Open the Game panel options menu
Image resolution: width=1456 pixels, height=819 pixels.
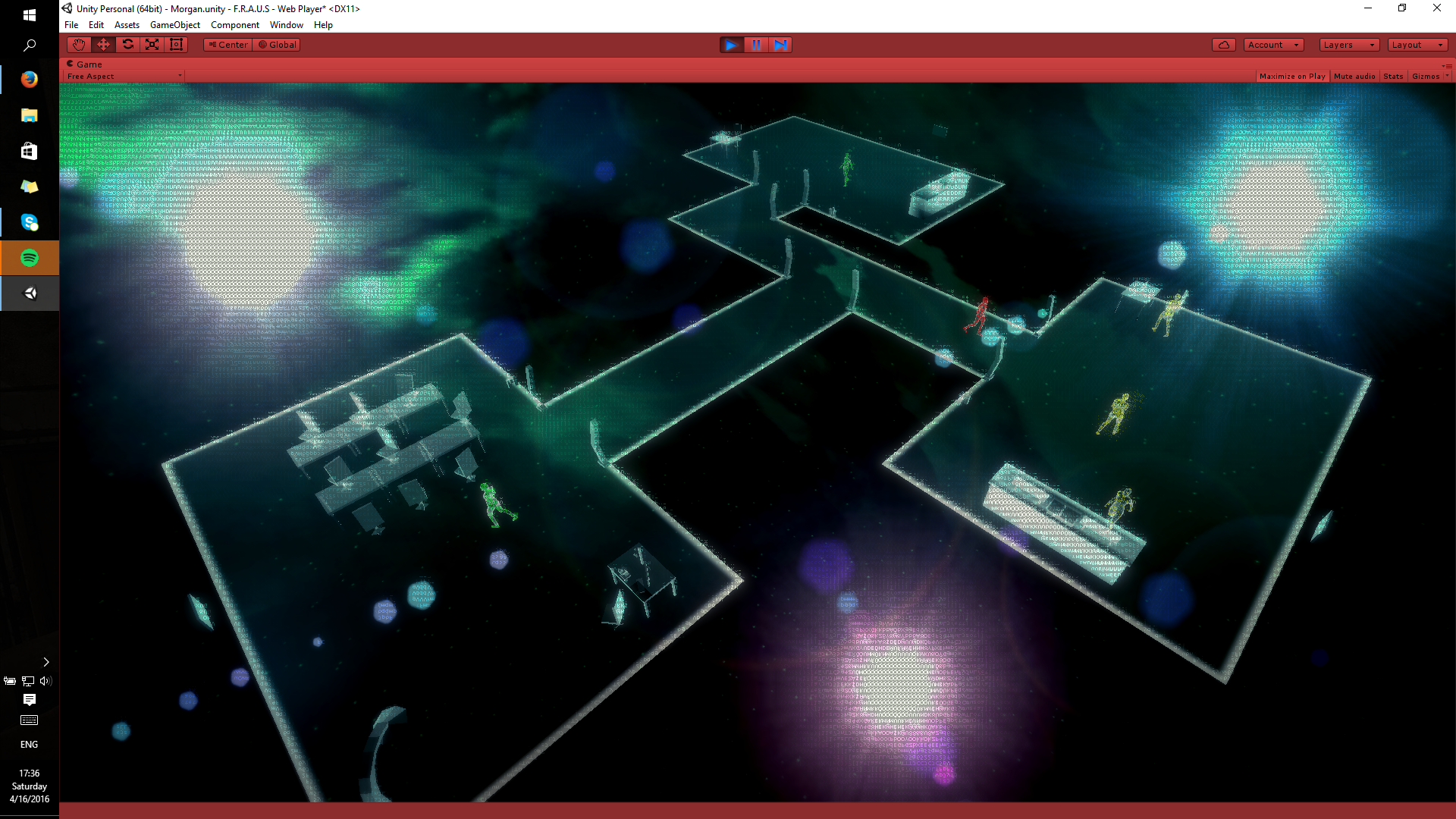1447,65
